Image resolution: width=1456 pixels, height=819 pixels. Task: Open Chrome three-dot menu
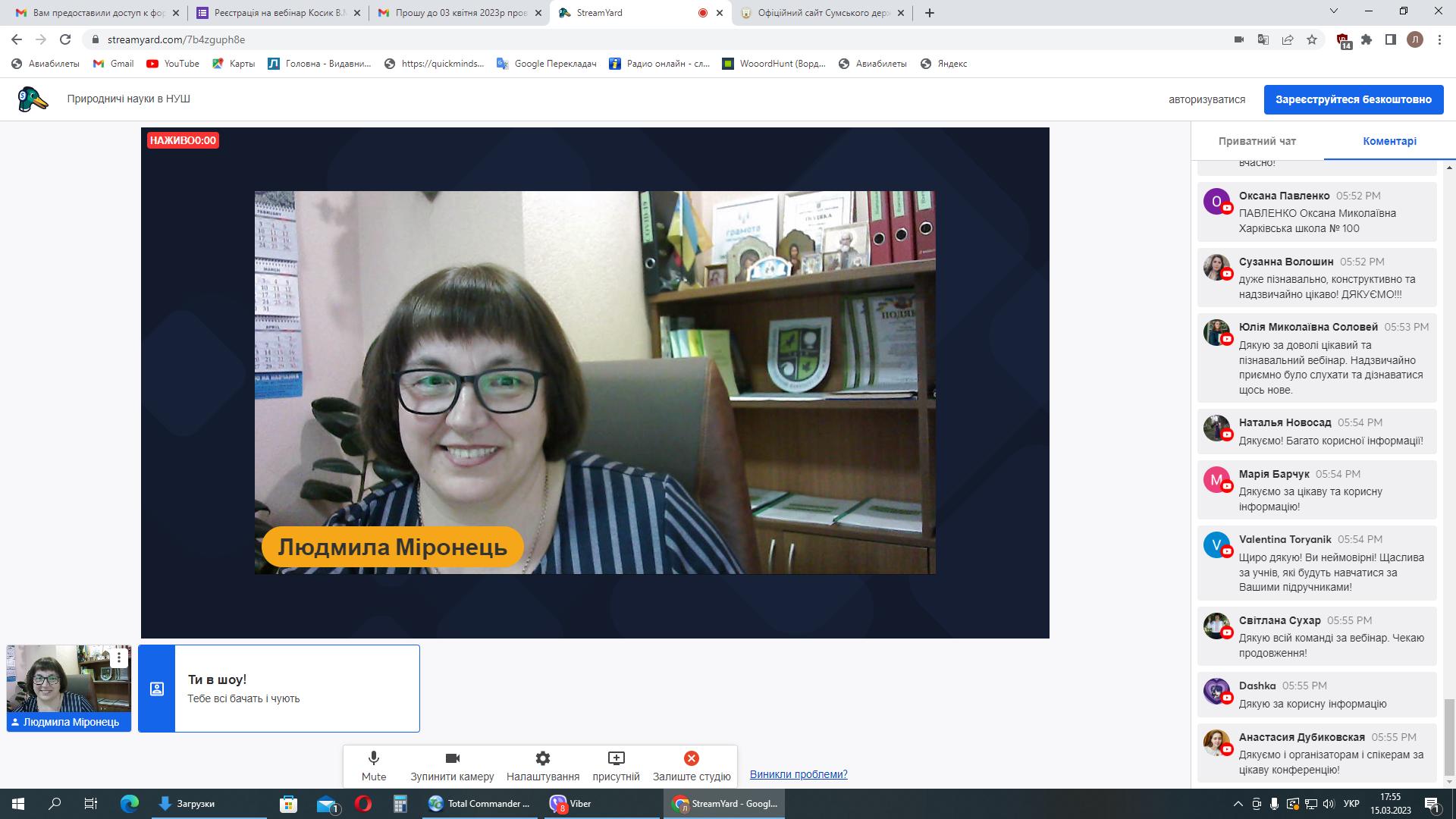(x=1439, y=39)
